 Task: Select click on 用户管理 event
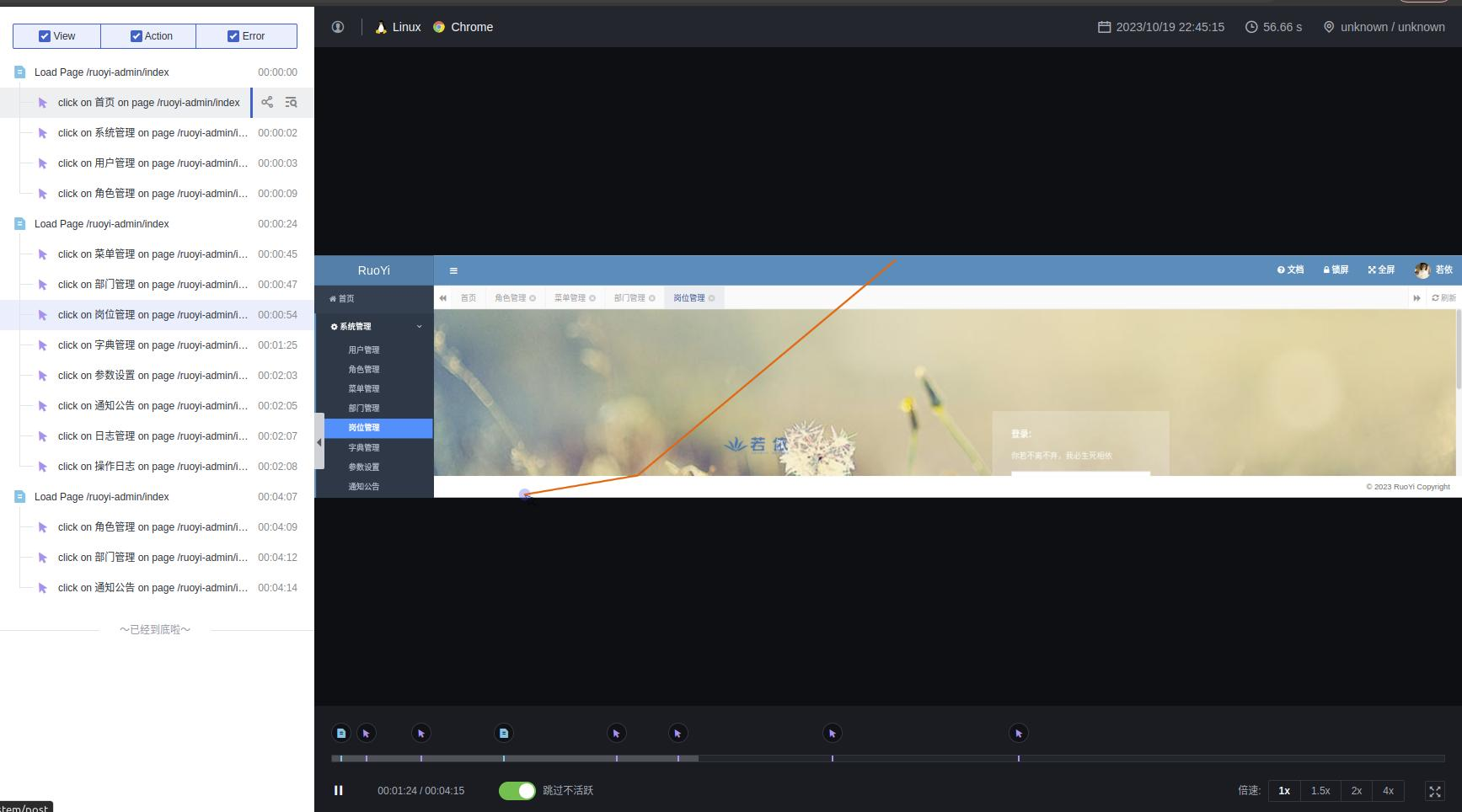tap(157, 163)
